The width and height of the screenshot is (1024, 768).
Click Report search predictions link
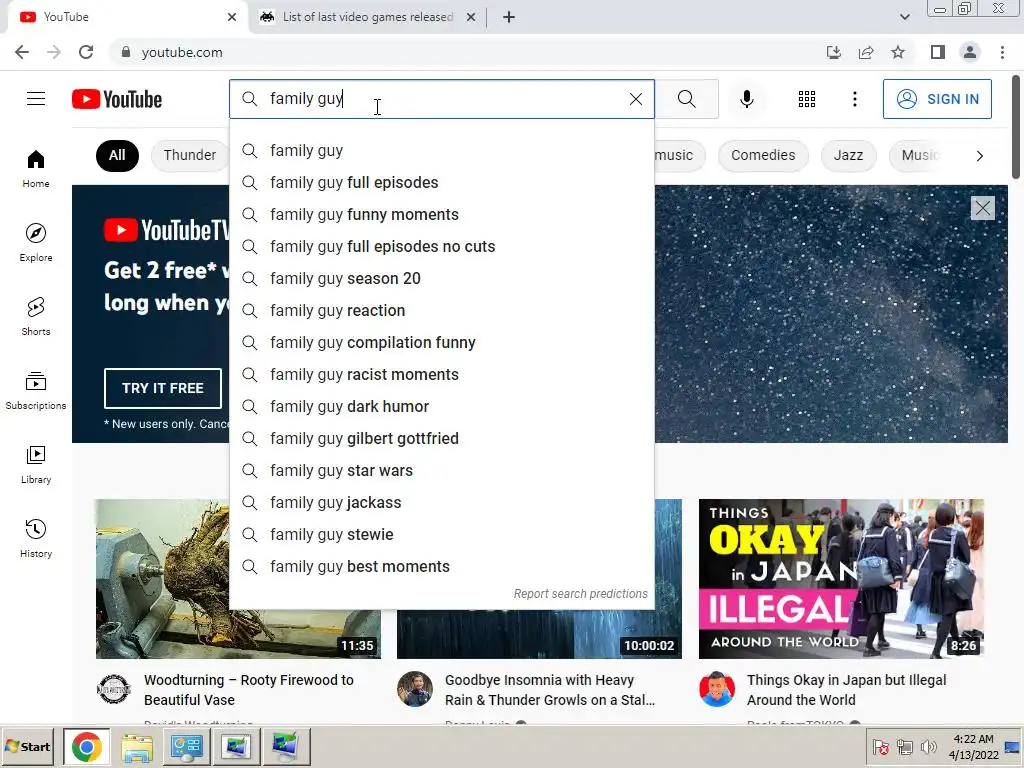pyautogui.click(x=580, y=594)
